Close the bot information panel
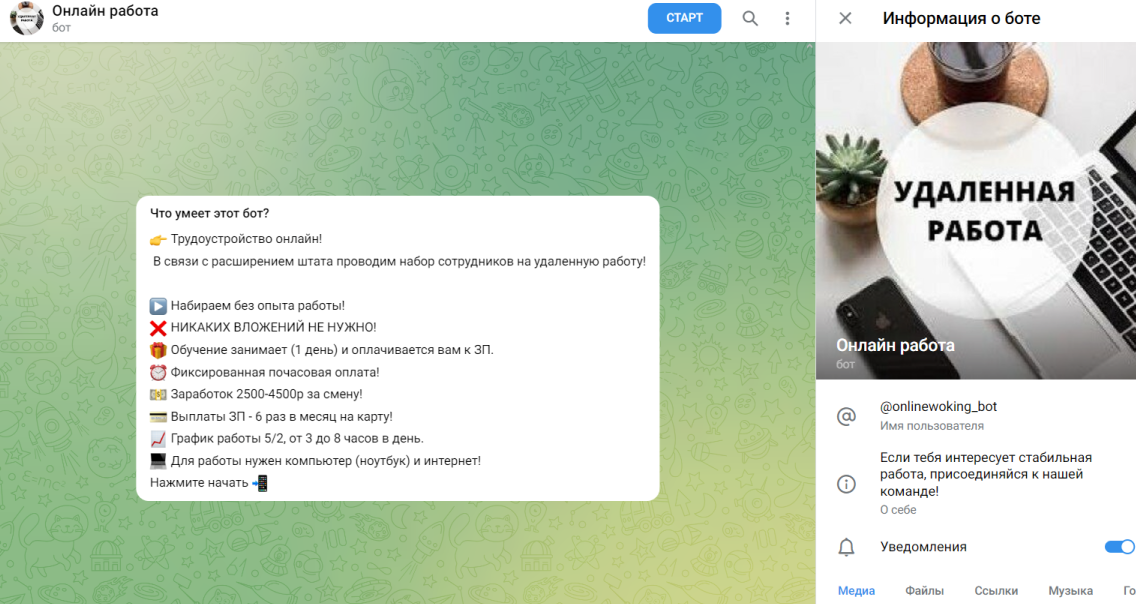Viewport: 1136px width, 604px height. click(x=845, y=18)
